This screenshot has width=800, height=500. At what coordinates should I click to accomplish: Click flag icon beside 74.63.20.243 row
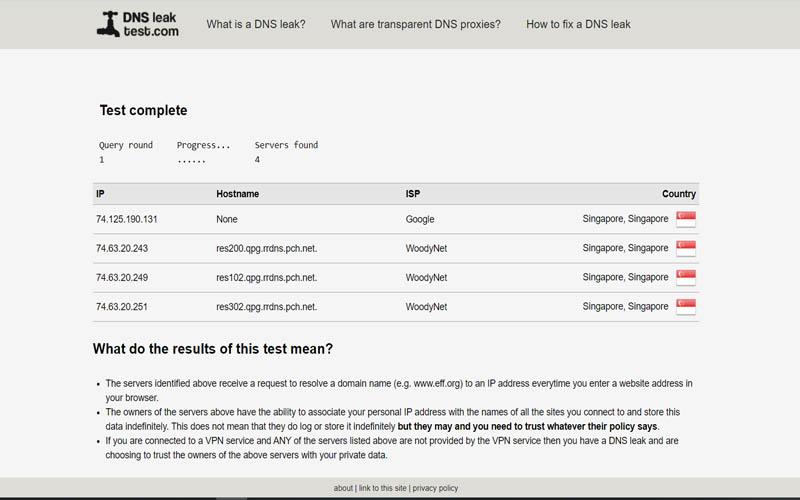(x=686, y=248)
